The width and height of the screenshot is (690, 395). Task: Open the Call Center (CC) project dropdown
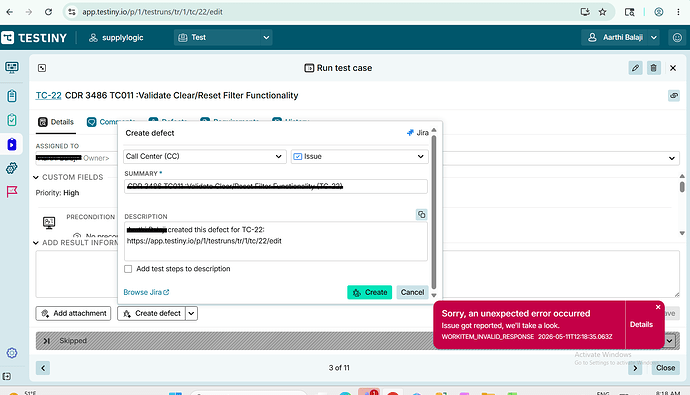click(205, 156)
